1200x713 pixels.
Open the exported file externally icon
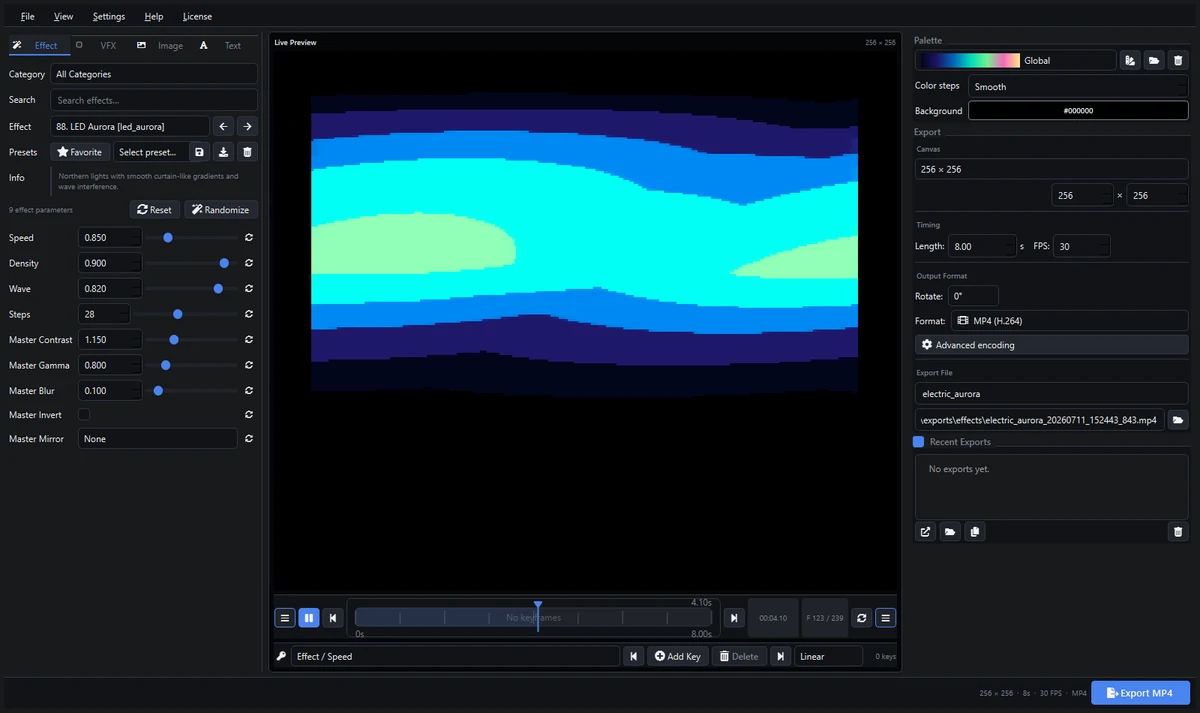click(926, 532)
